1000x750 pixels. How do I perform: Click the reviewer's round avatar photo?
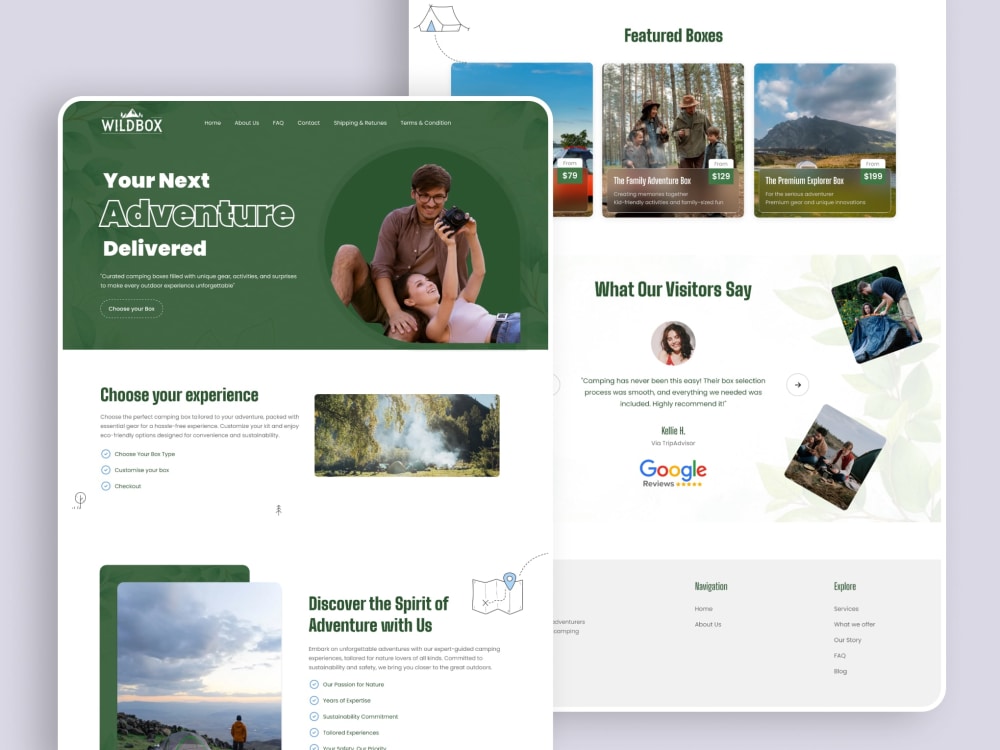[673, 343]
